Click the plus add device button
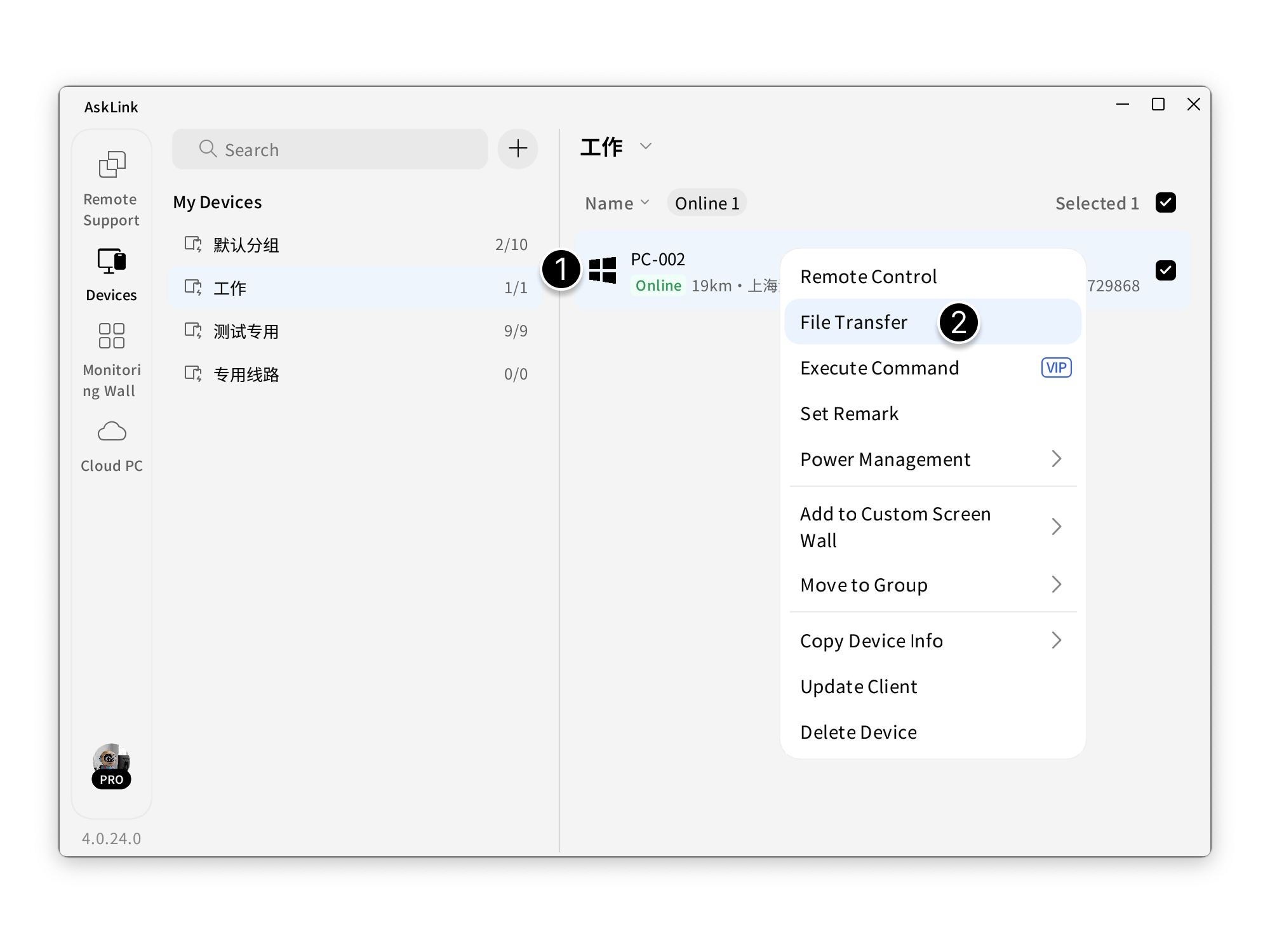Image resolution: width=1270 pixels, height=952 pixels. point(518,149)
